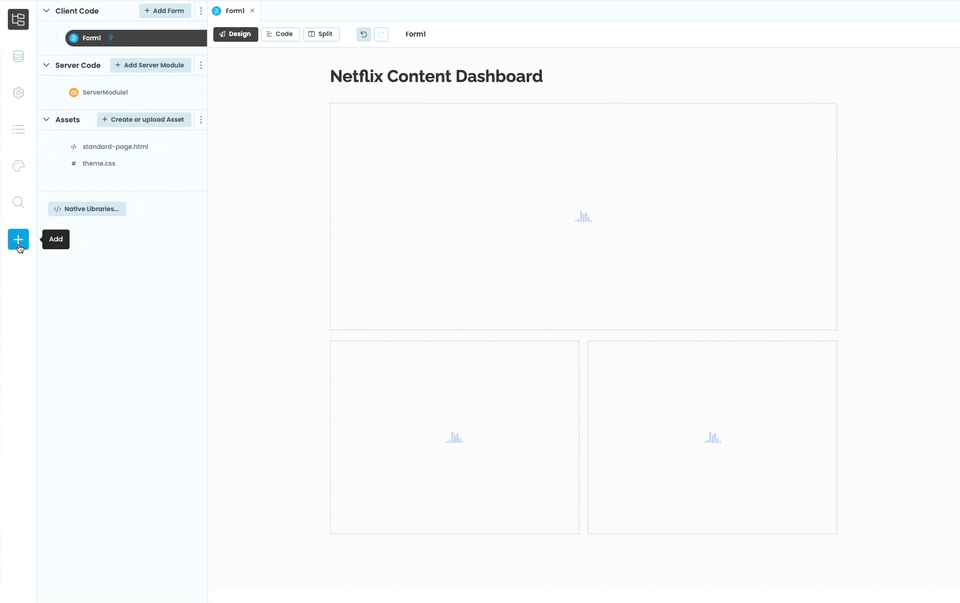Select the Netflix Content Dashboard heading
Viewport: 960px width, 603px height.
(x=436, y=77)
